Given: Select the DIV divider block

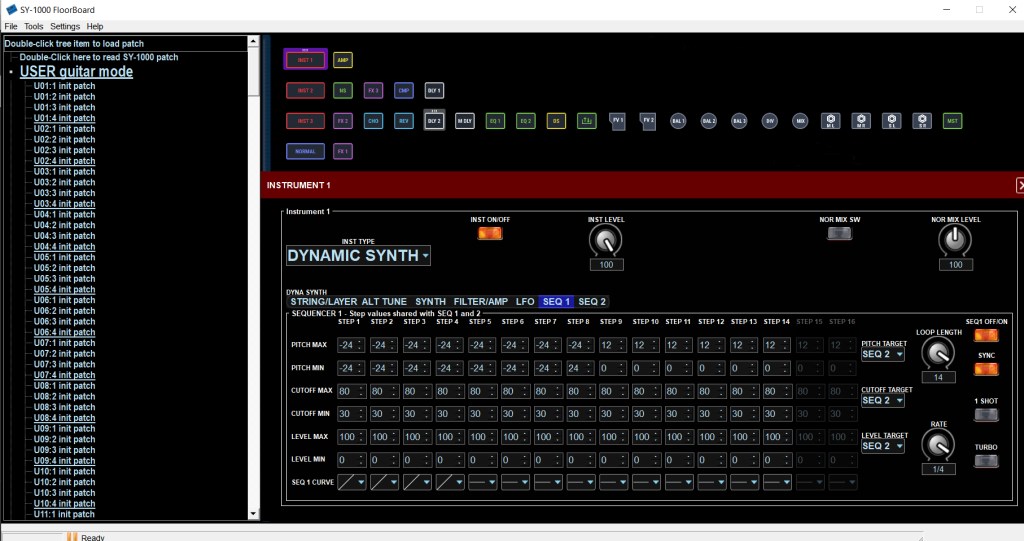Looking at the screenshot, I should (x=770, y=121).
